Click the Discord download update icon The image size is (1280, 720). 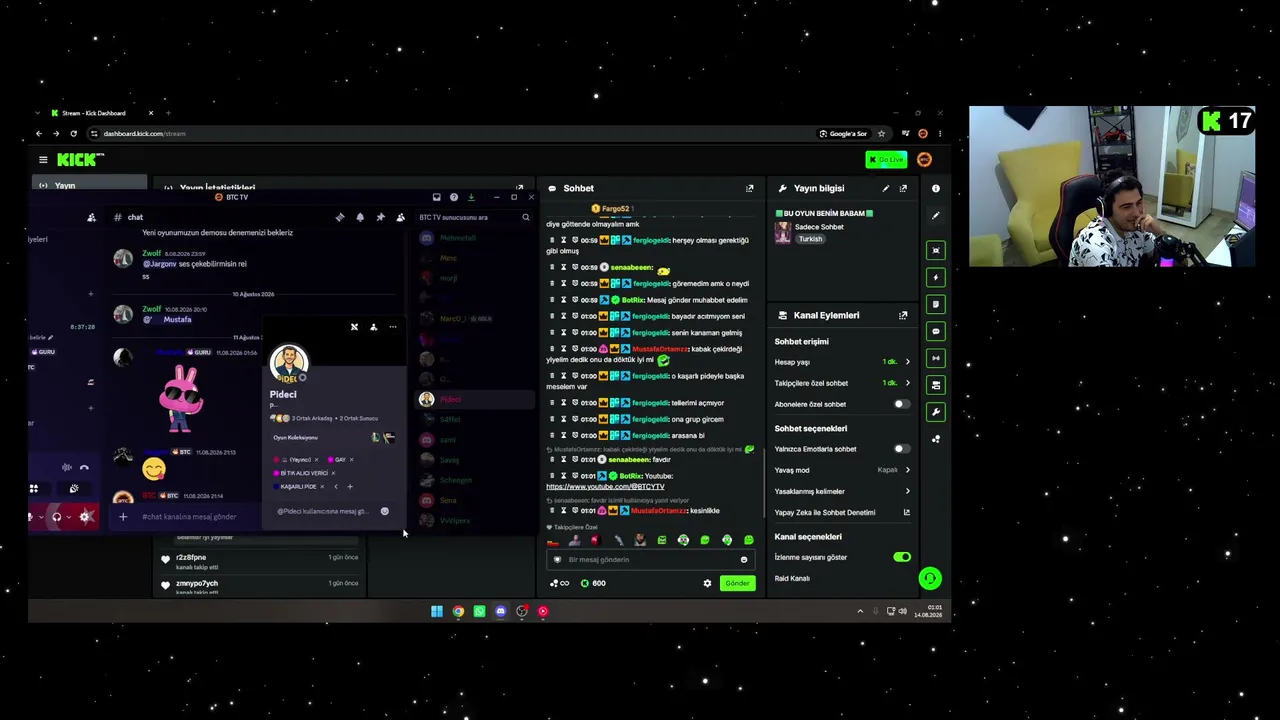click(471, 197)
